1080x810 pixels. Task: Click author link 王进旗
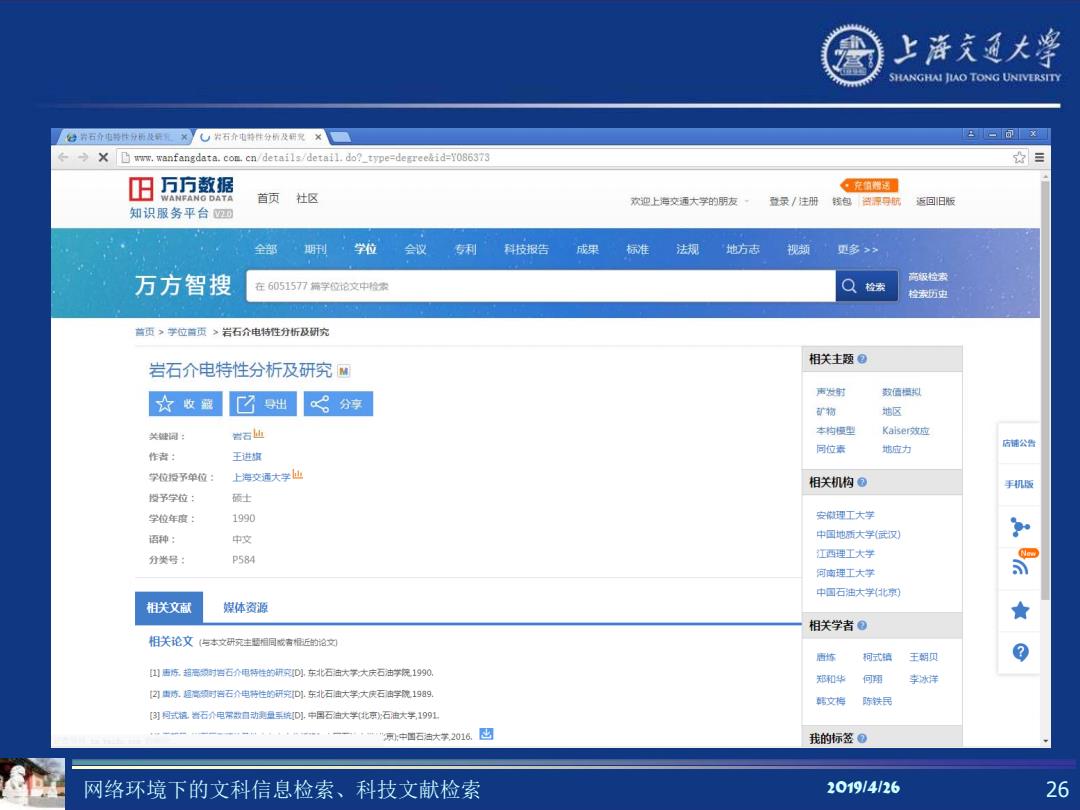247,457
